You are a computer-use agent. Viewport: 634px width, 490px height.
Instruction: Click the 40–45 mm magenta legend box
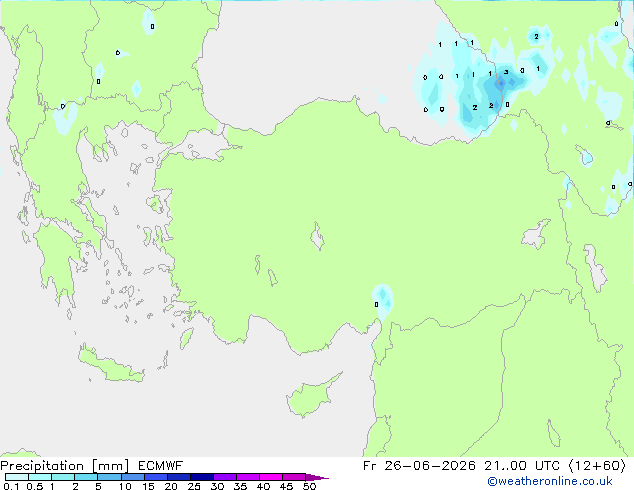point(271,477)
